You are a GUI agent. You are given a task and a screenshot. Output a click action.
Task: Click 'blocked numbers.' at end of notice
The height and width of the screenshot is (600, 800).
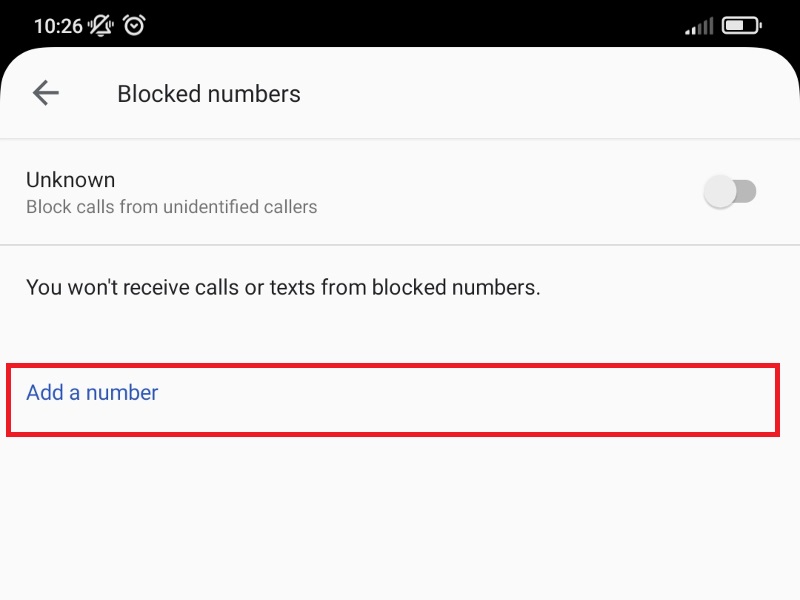456,288
